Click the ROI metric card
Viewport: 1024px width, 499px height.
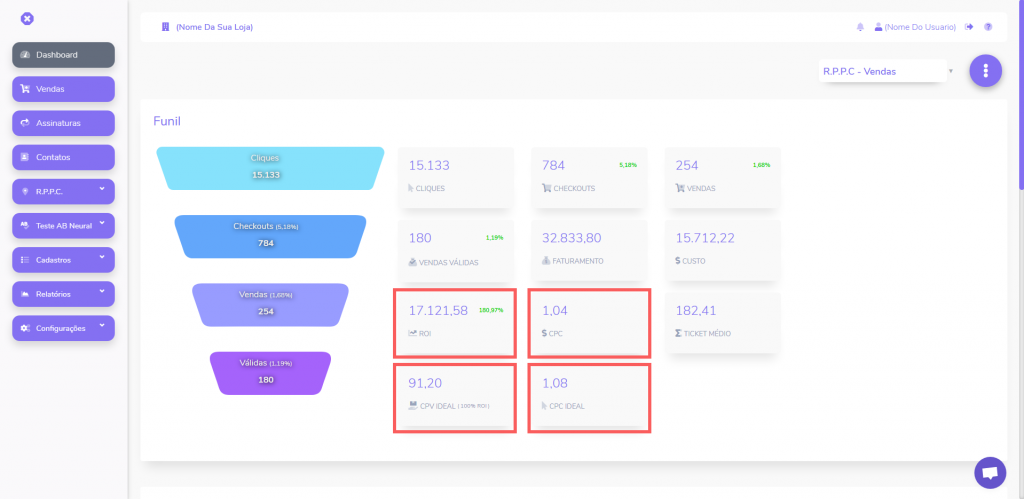pyautogui.click(x=455, y=322)
